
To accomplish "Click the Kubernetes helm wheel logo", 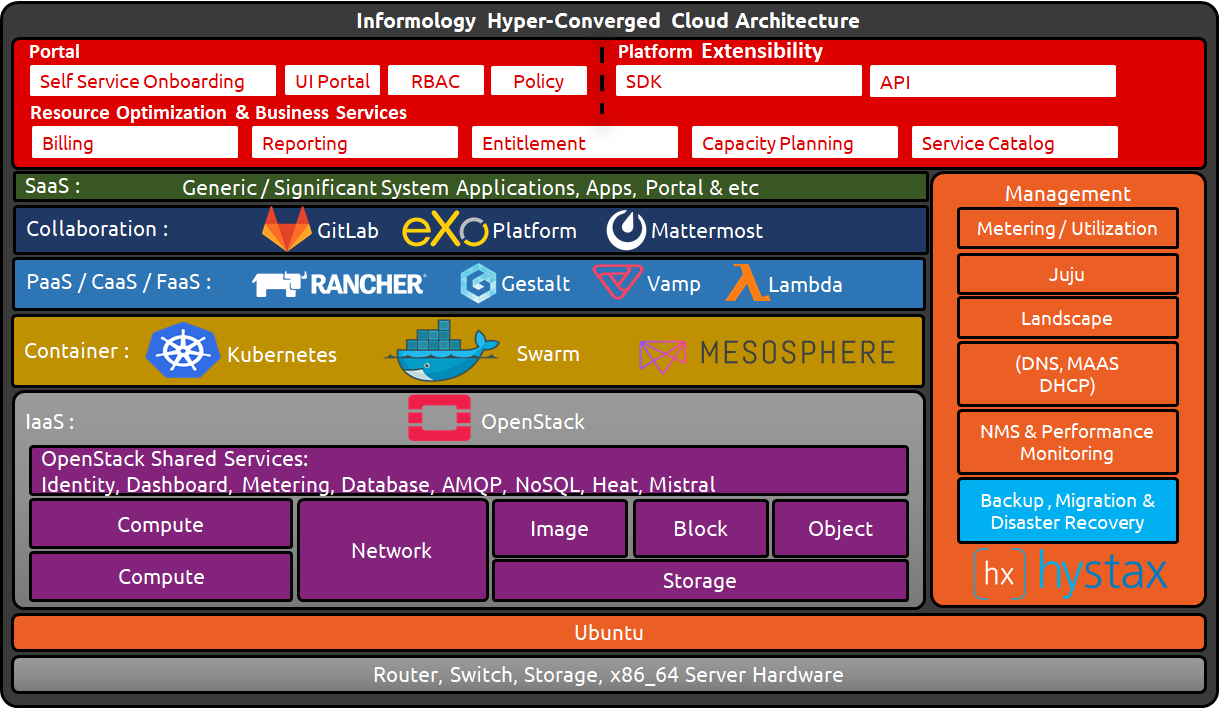I will pyautogui.click(x=182, y=352).
